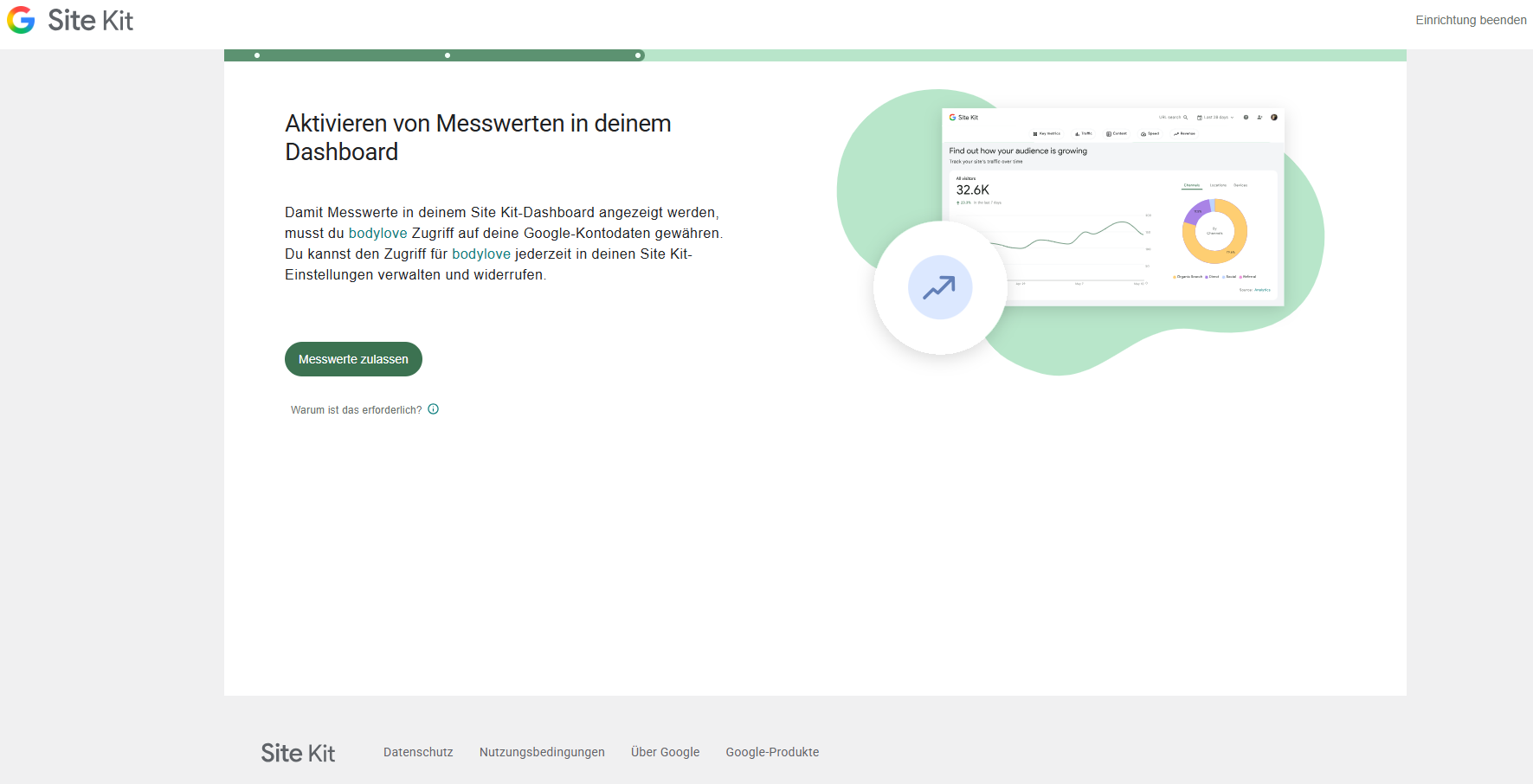Follow the 'bodylove' link after 'Zugriff für'
The height and width of the screenshot is (784, 1533).
click(x=481, y=254)
